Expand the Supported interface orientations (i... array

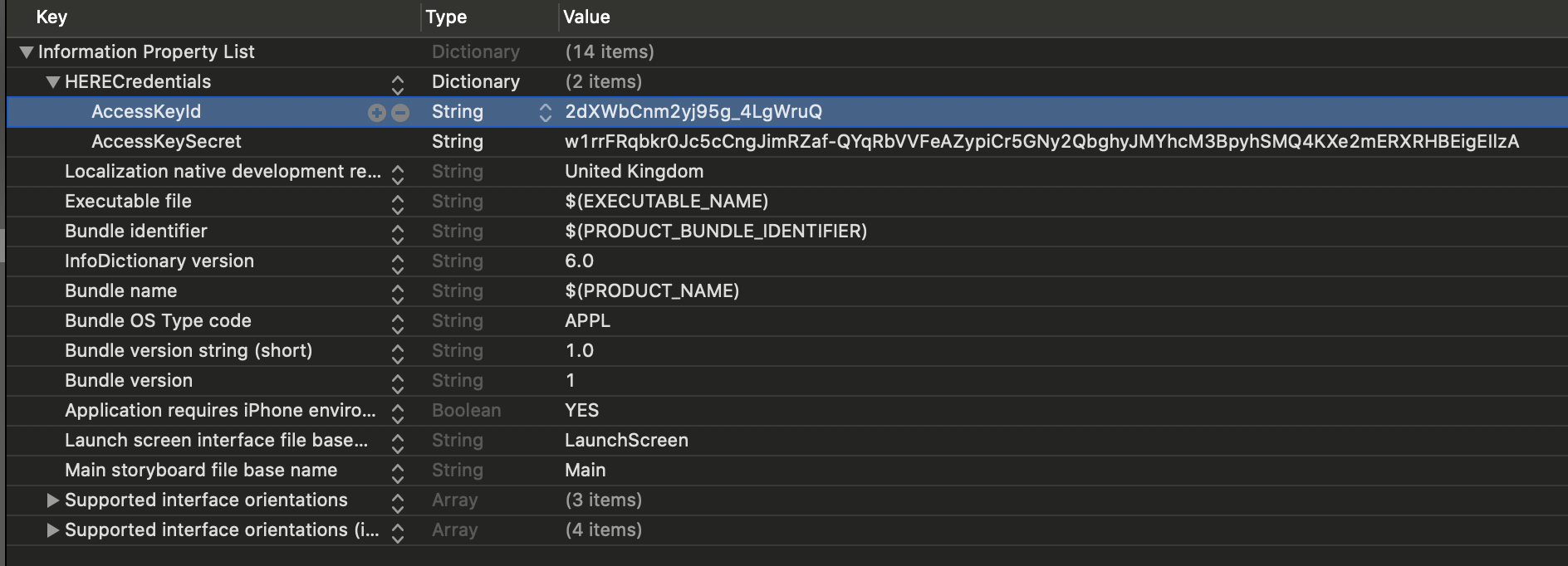[x=53, y=530]
